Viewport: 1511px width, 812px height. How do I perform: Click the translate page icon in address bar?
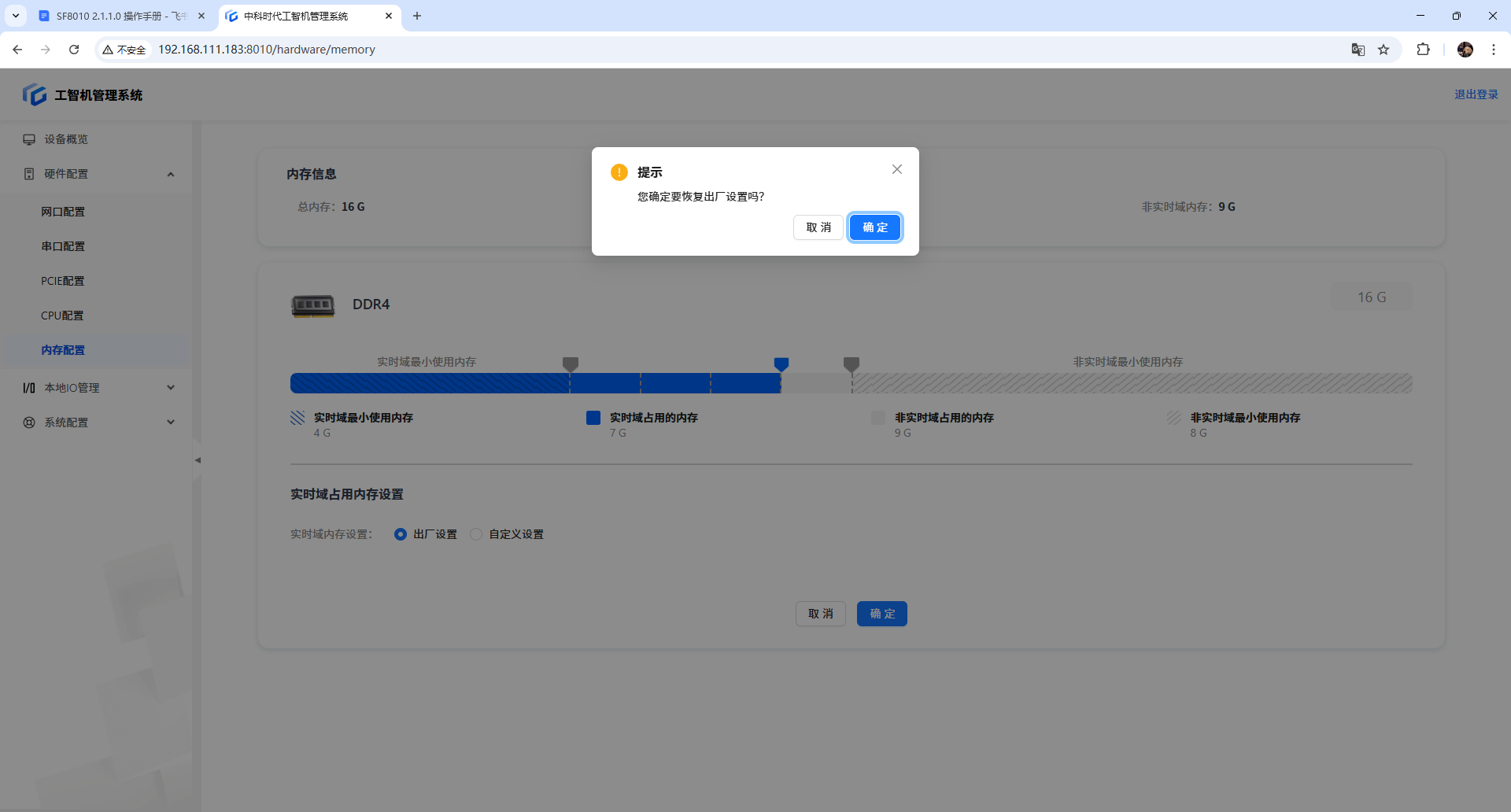[x=1358, y=50]
